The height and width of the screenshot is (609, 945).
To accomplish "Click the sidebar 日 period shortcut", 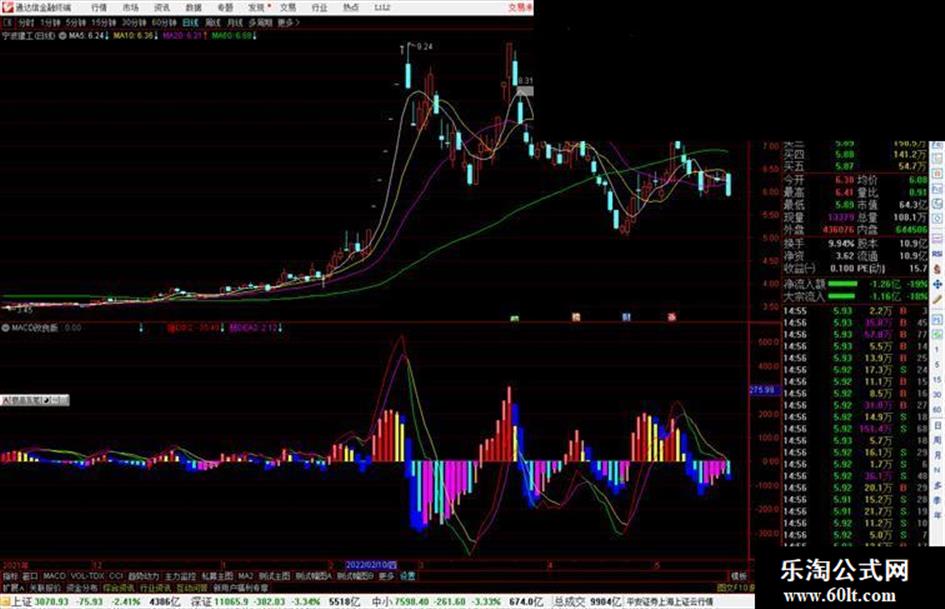I will 937,426.
